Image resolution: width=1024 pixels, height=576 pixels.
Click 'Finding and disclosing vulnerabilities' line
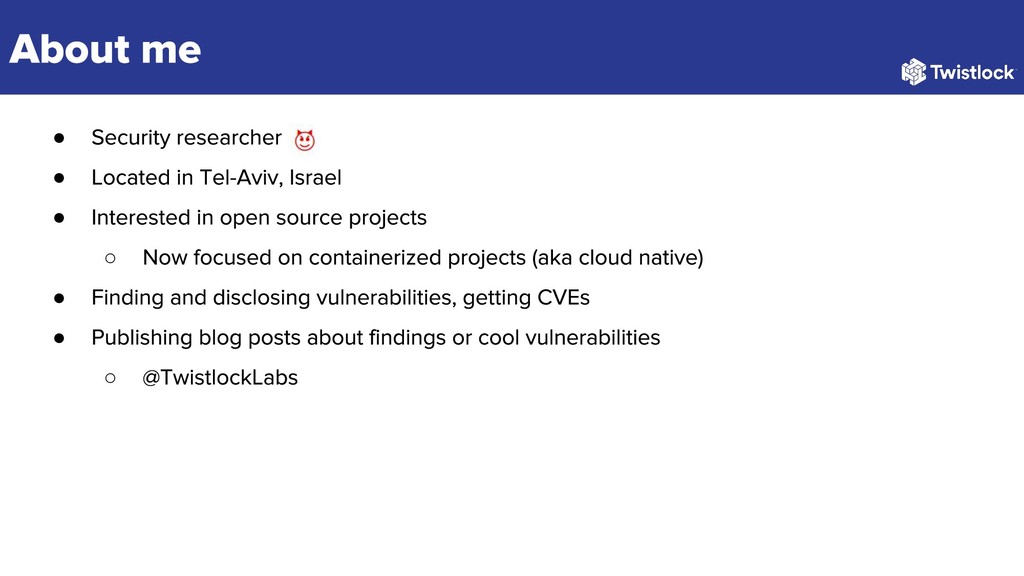pyautogui.click(x=340, y=298)
